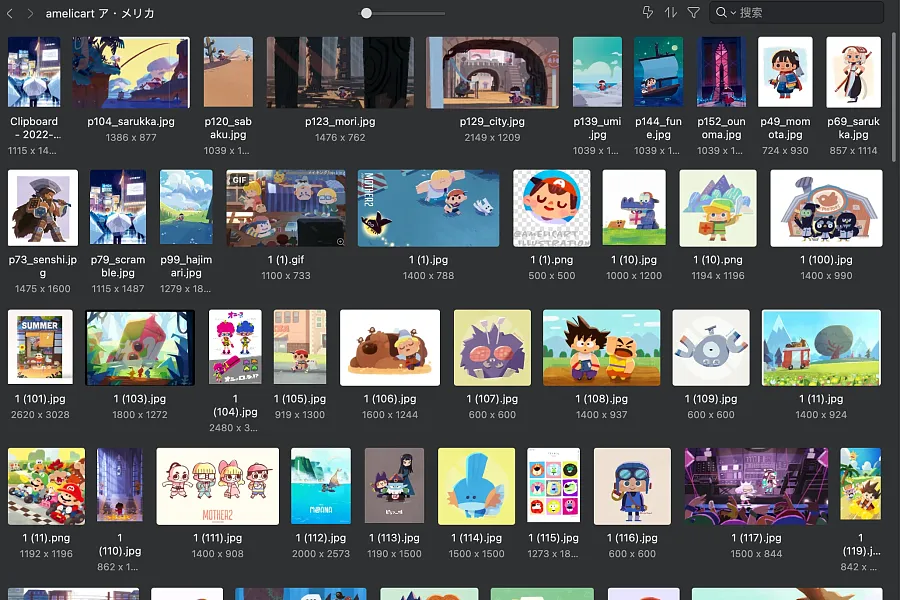Click the 1386 x 877 dimensions text
The height and width of the screenshot is (600, 900).
click(131, 137)
